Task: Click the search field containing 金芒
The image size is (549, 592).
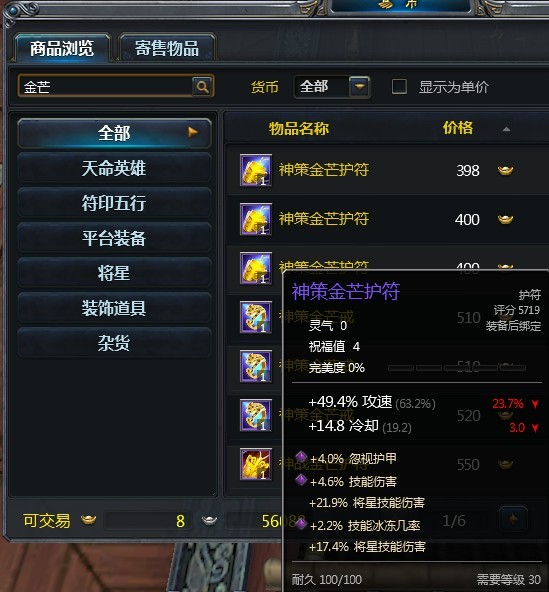Action: (x=106, y=86)
